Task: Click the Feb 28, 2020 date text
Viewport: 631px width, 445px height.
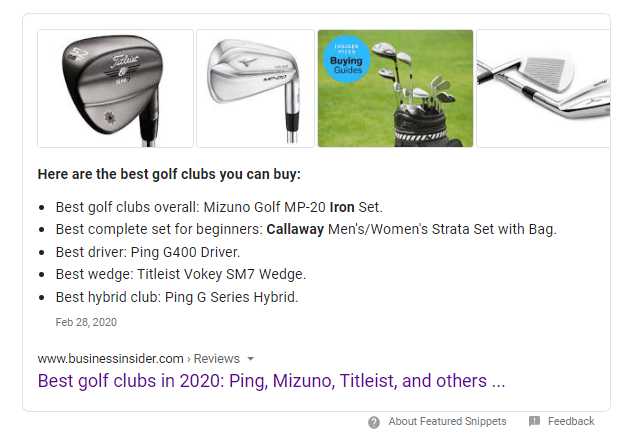Action: point(87,323)
